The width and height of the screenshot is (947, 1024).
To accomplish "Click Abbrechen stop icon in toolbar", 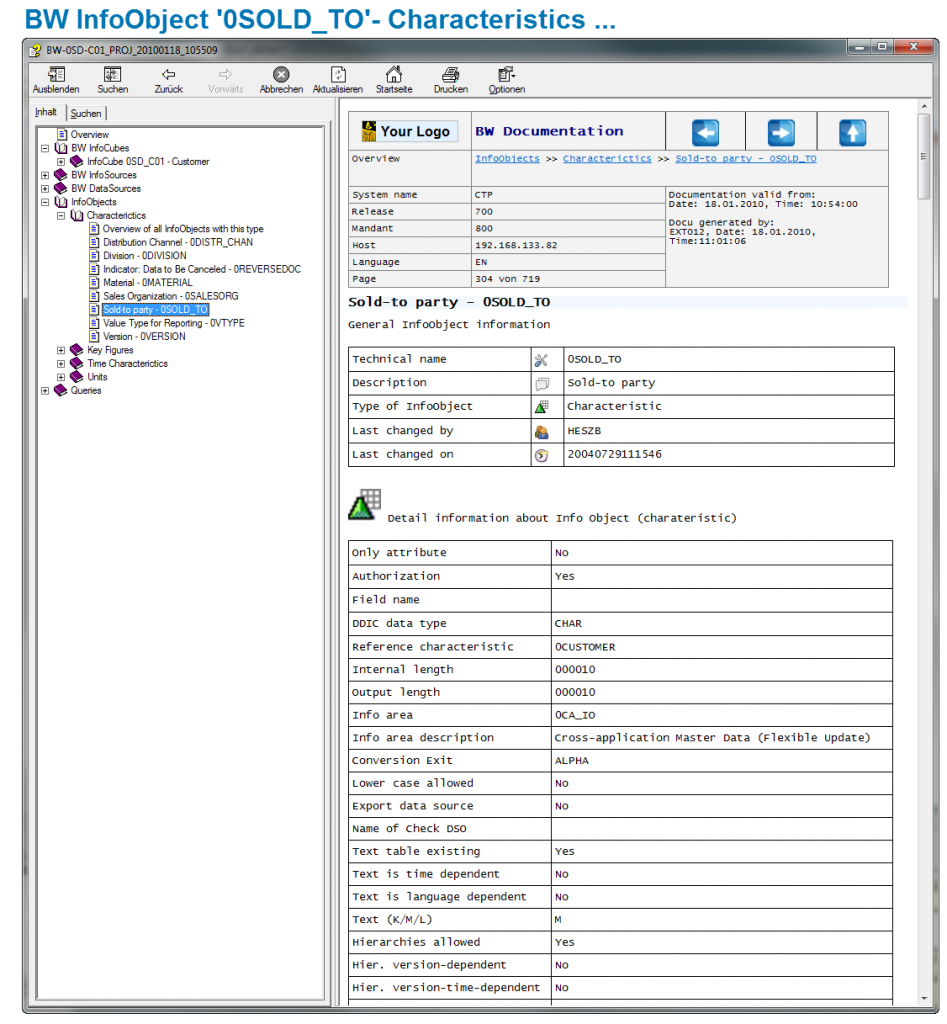I will (x=281, y=75).
